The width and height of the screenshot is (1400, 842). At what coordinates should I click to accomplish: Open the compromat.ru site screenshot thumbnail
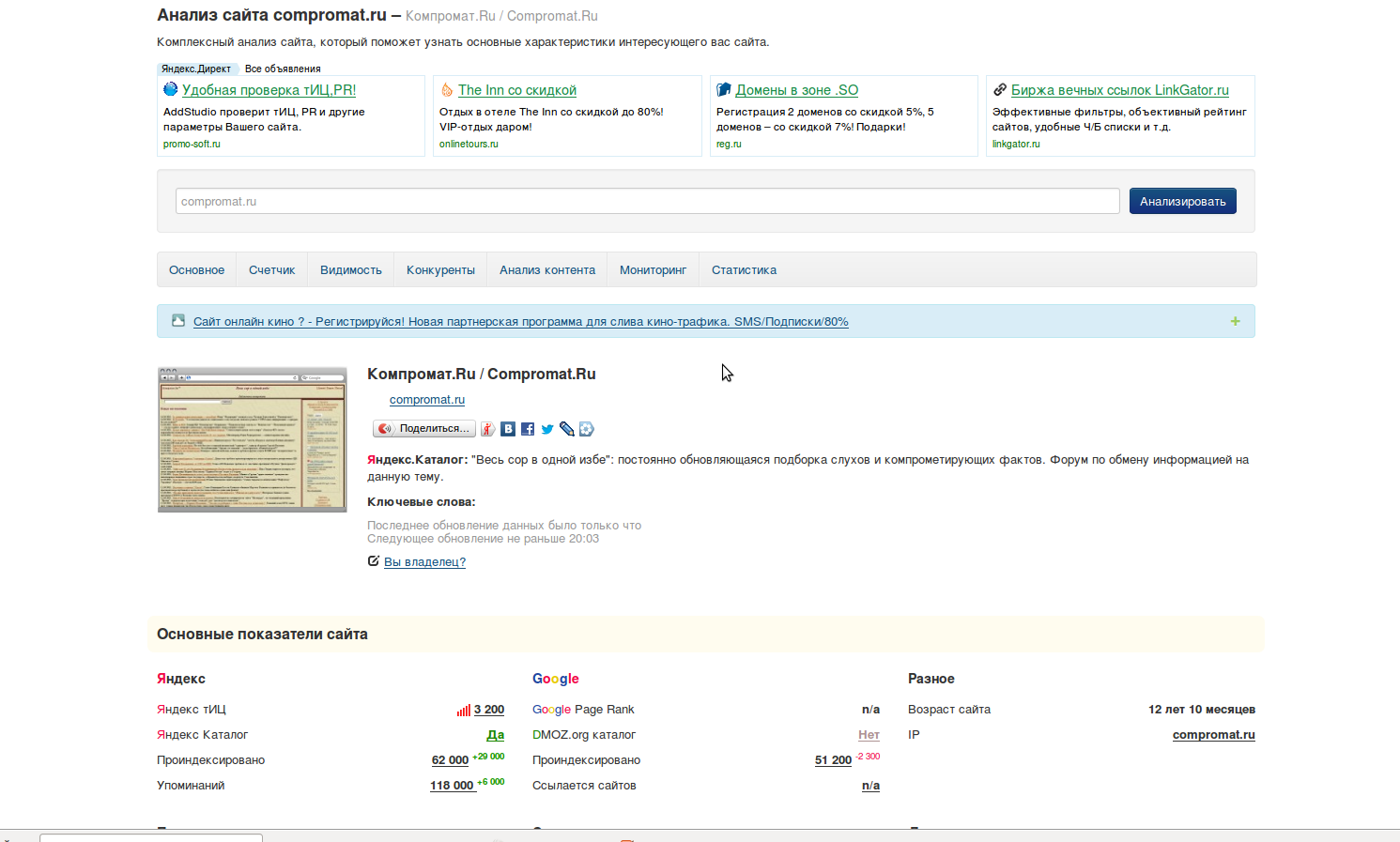coord(253,439)
